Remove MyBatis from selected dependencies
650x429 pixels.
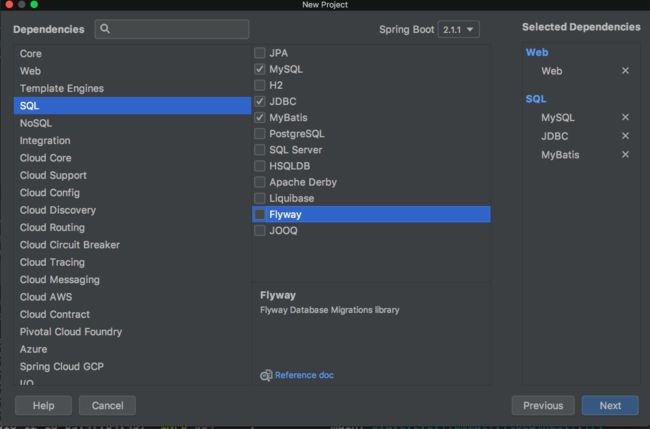pyautogui.click(x=625, y=155)
